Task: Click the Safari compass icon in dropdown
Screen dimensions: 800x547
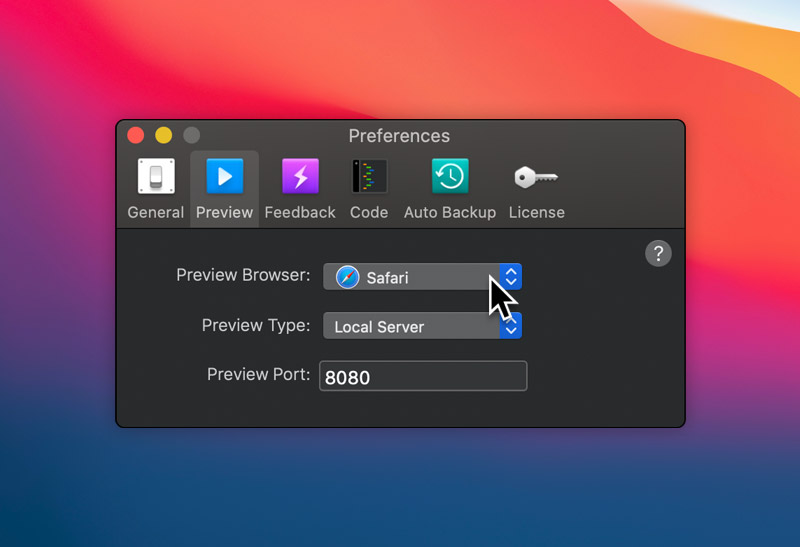Action: pyautogui.click(x=347, y=277)
